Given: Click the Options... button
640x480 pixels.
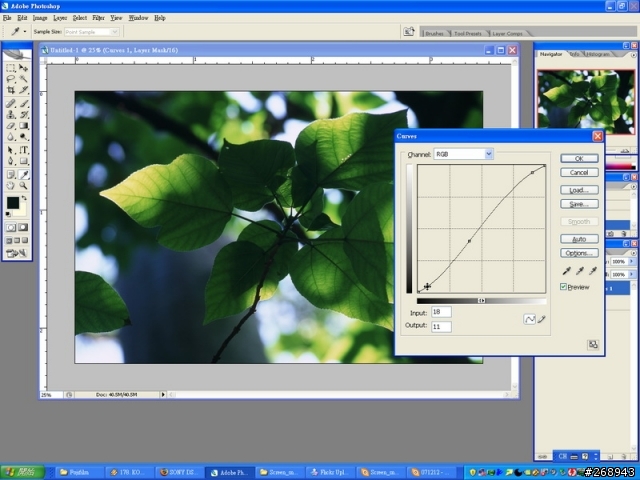Looking at the screenshot, I should pyautogui.click(x=579, y=253).
